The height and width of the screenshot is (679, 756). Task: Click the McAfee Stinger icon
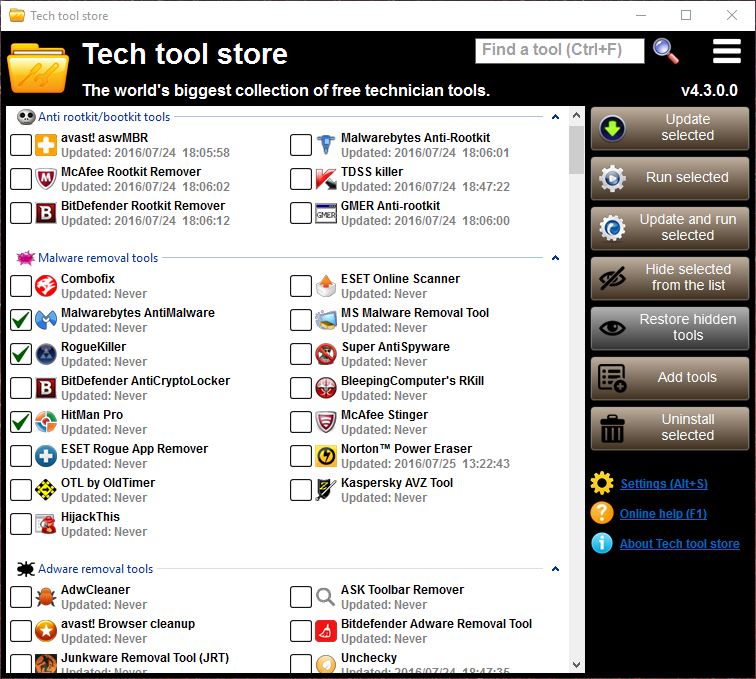(326, 422)
